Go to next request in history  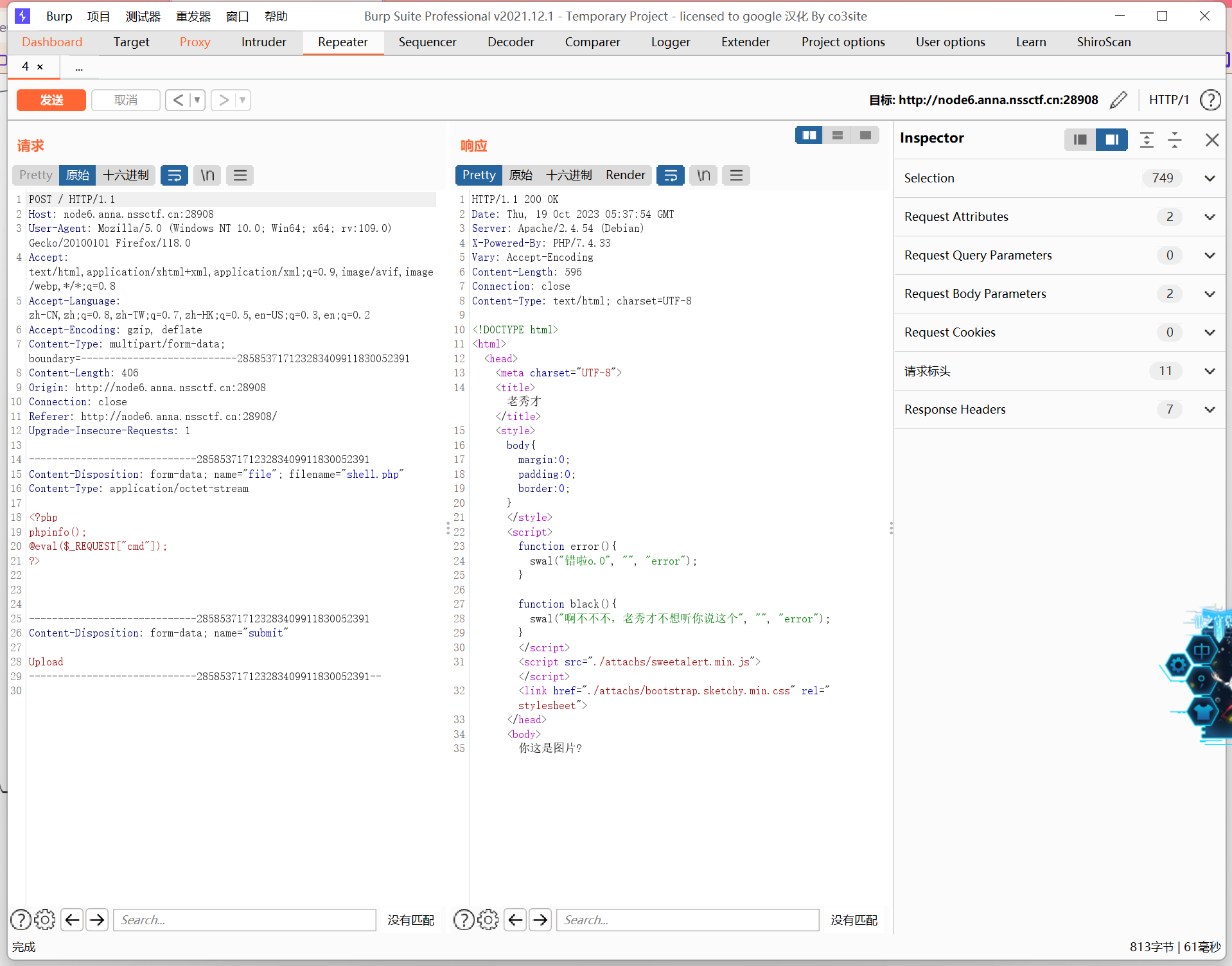click(224, 100)
